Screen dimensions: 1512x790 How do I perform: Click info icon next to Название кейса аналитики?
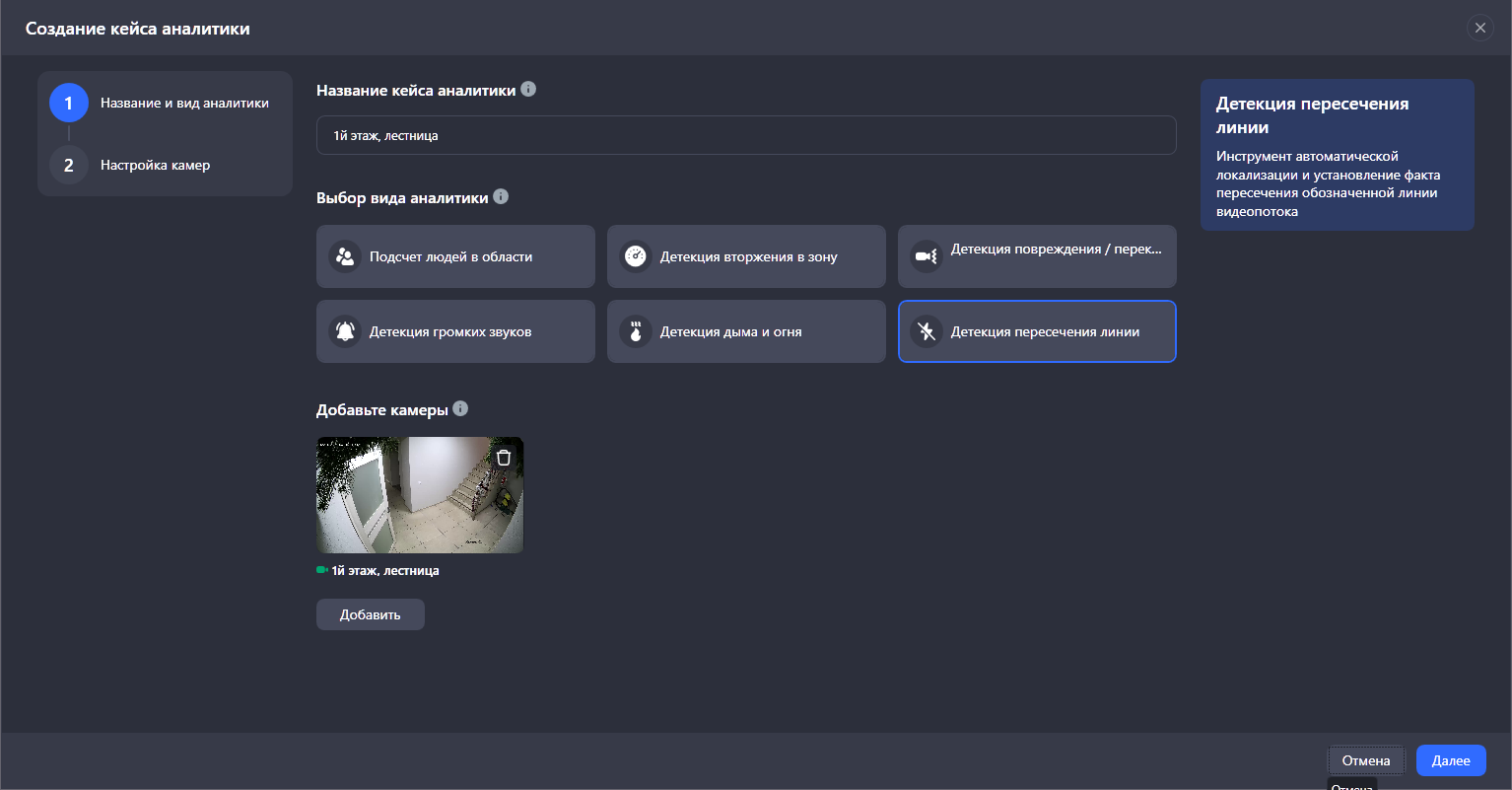pyautogui.click(x=528, y=90)
